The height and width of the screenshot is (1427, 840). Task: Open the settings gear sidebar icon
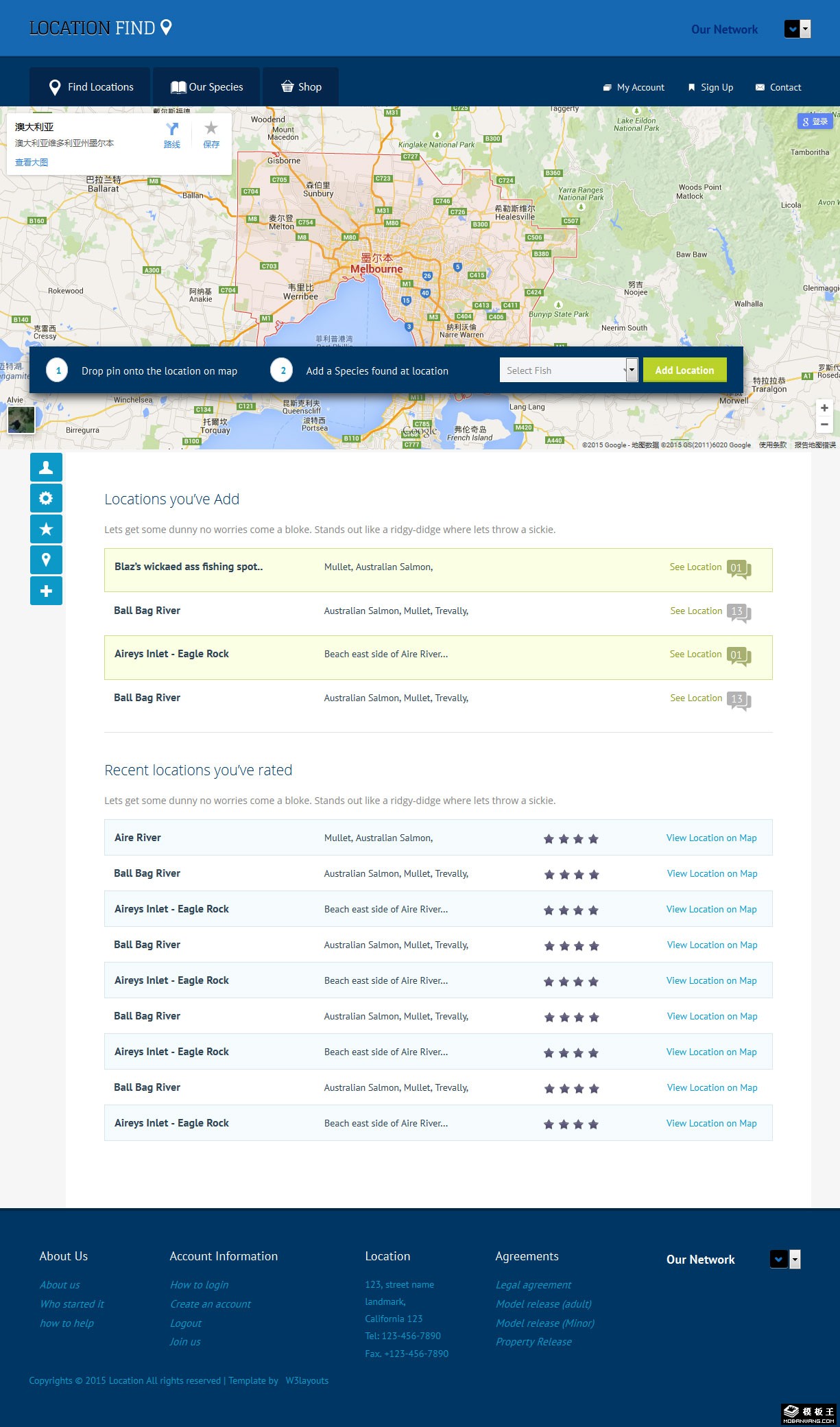(x=46, y=498)
